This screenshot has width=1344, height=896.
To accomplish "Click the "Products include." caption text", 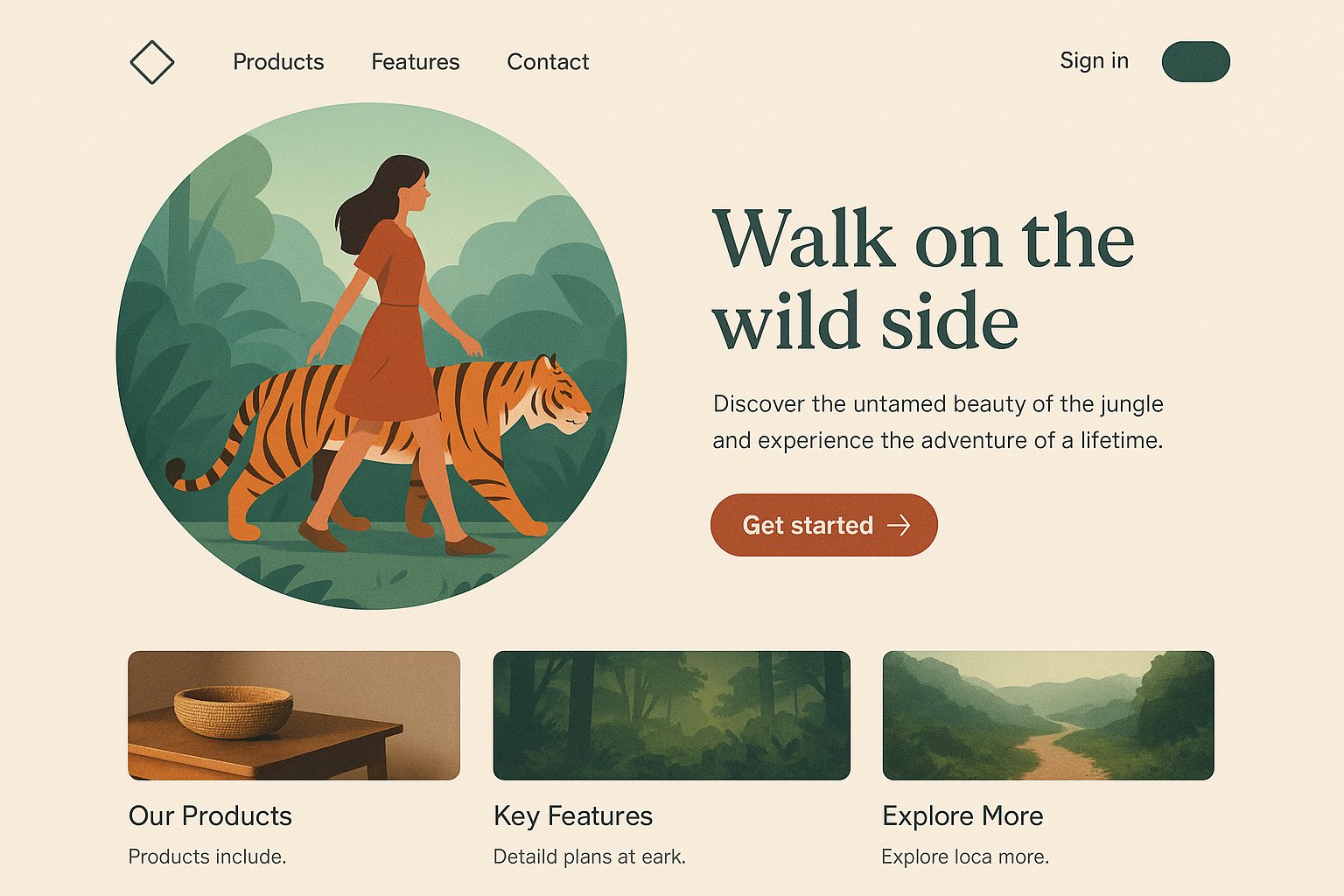I will pyautogui.click(x=207, y=857).
